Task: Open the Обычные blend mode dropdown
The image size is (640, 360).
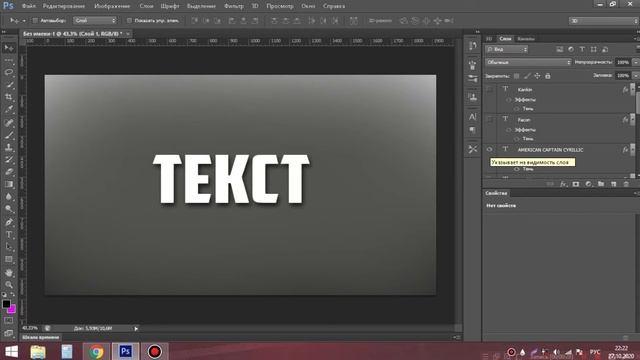Action: 528,62
